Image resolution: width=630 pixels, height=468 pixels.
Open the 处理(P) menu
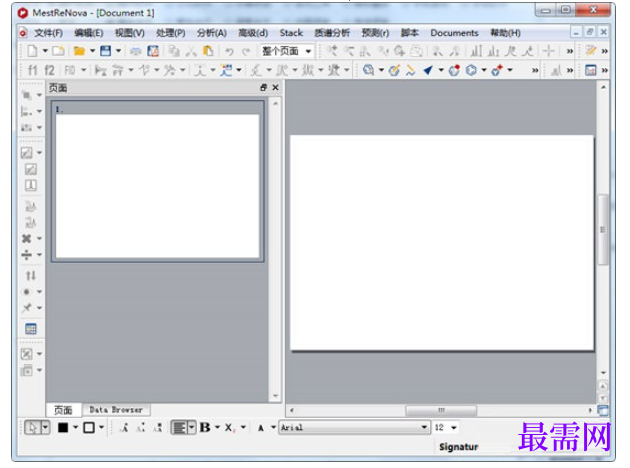coord(171,33)
